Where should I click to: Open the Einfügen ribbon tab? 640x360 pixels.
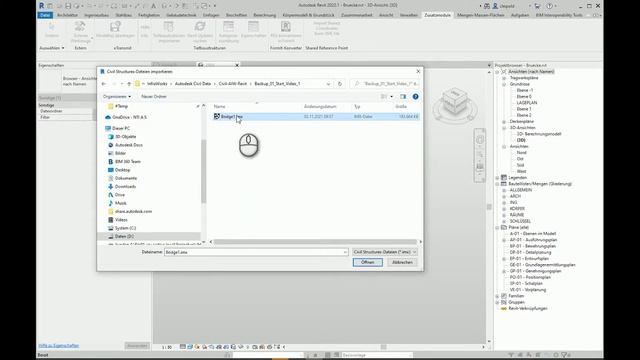click(211, 15)
